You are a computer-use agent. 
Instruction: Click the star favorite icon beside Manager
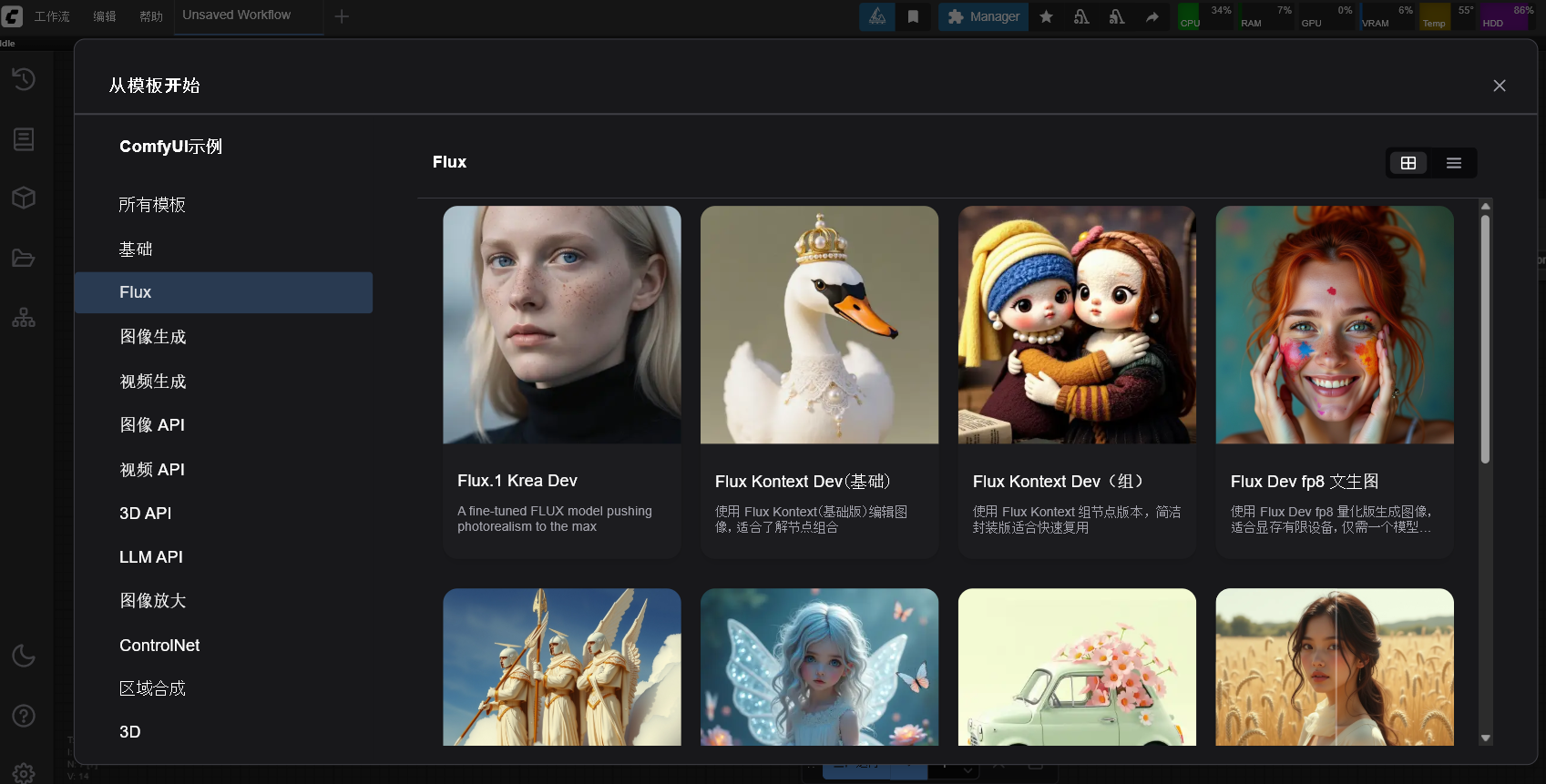(1046, 16)
